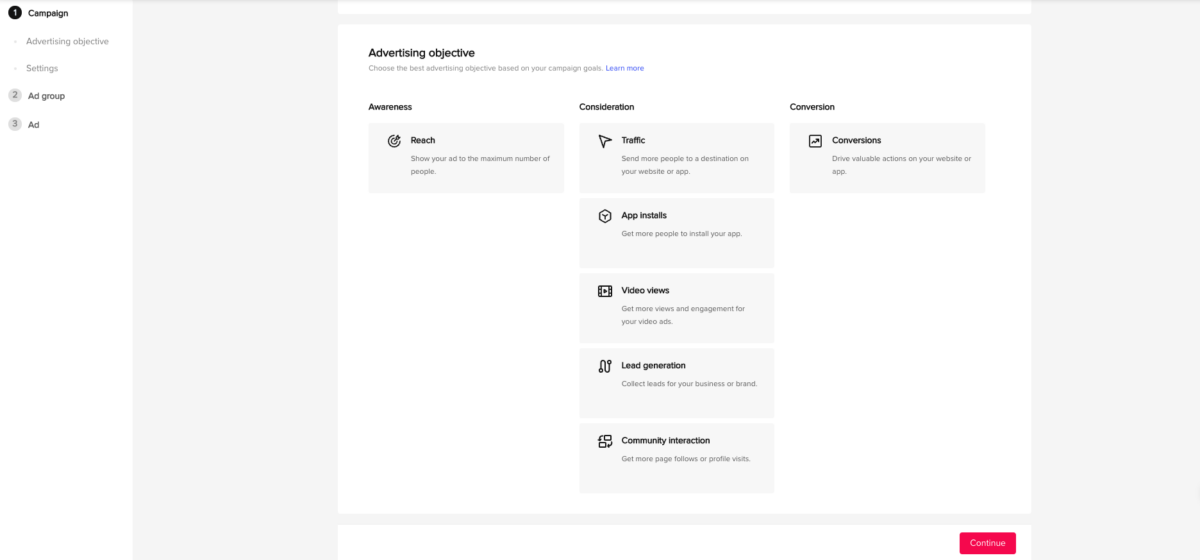Screen dimensions: 1200x560
Task: Pick the Lead generation objective card
Action: pyautogui.click(x=676, y=383)
